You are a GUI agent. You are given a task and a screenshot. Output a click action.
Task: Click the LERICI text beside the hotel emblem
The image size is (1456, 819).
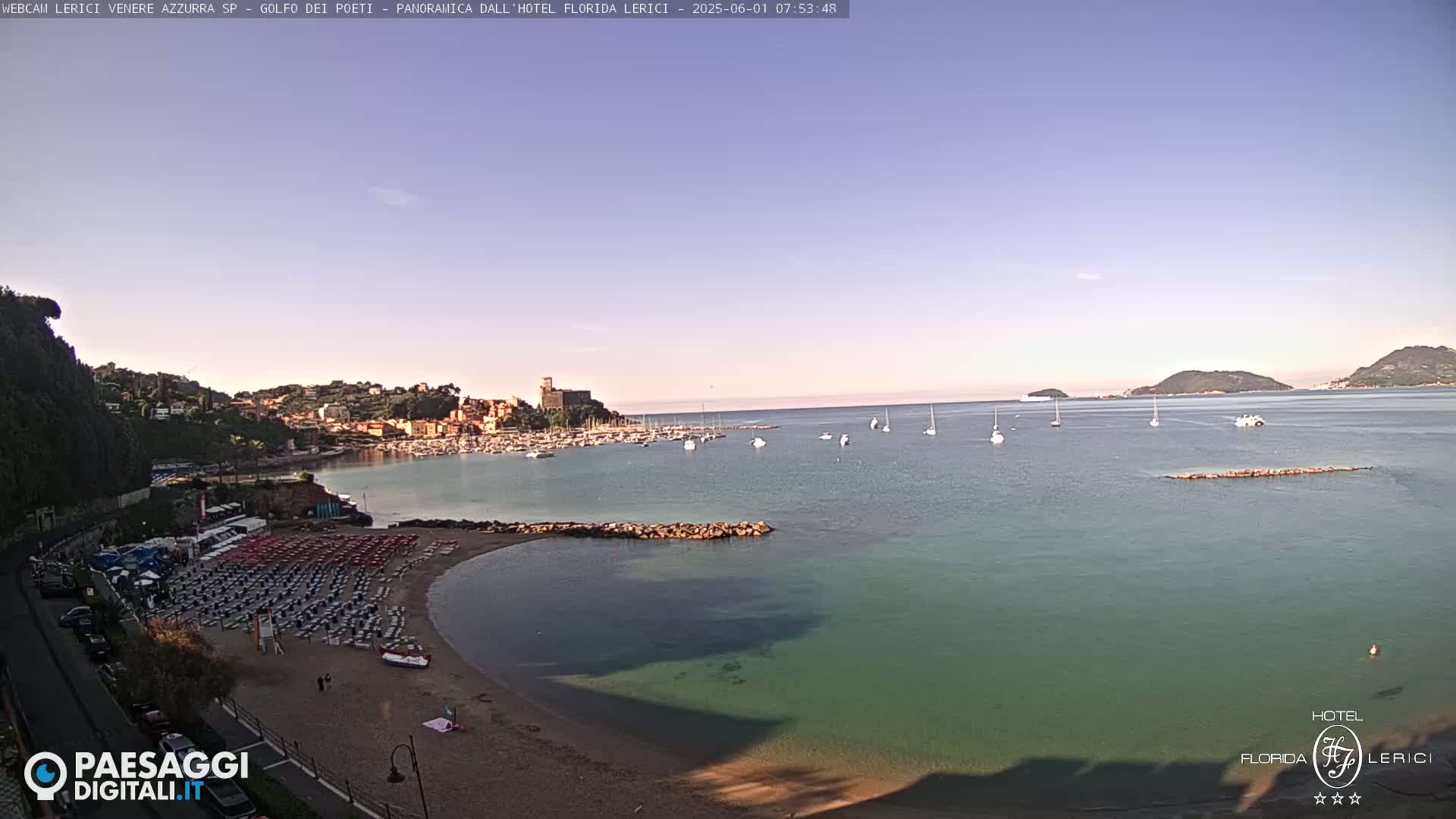pos(1400,758)
